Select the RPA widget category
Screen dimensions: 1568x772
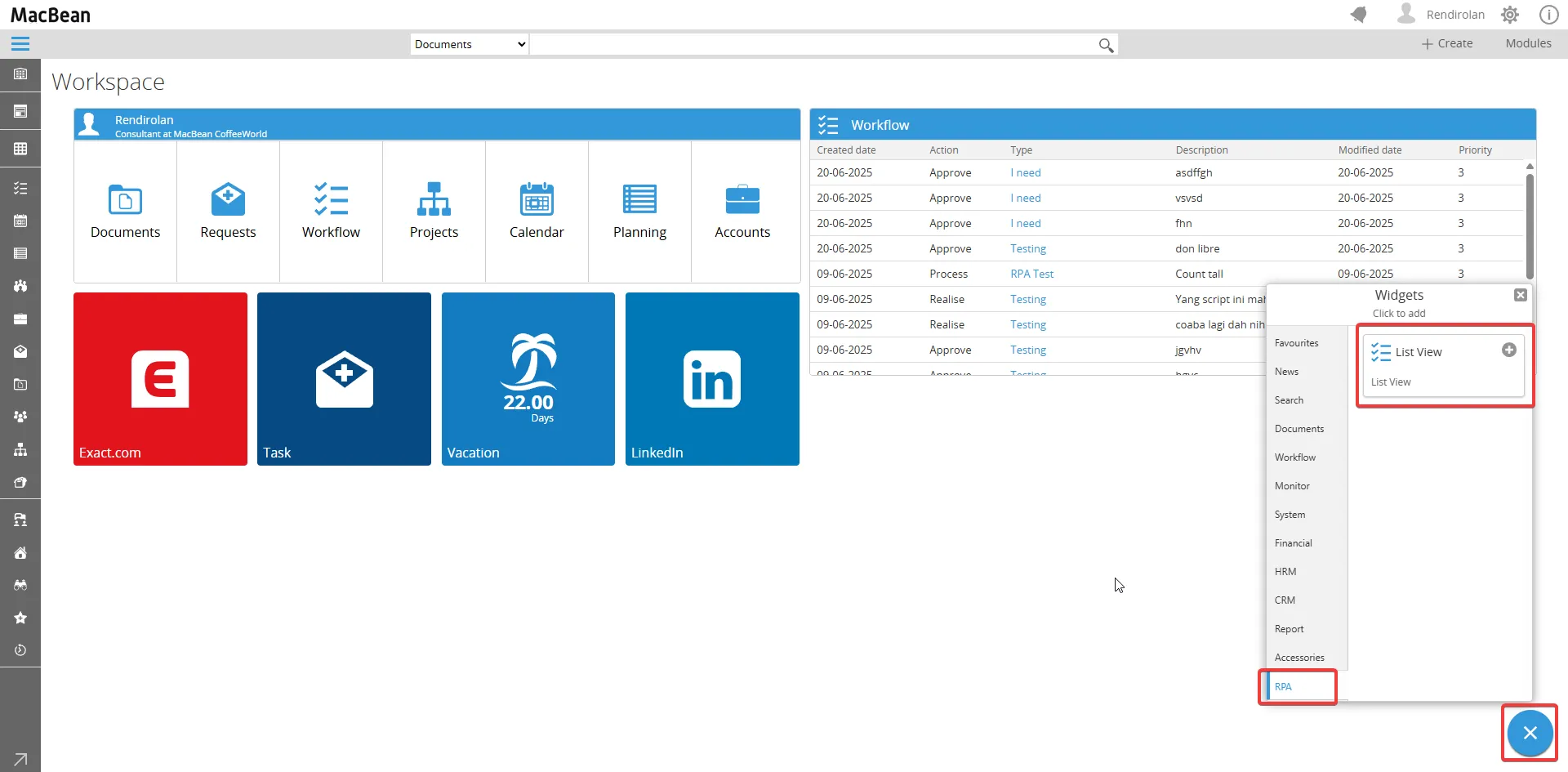click(x=1282, y=687)
